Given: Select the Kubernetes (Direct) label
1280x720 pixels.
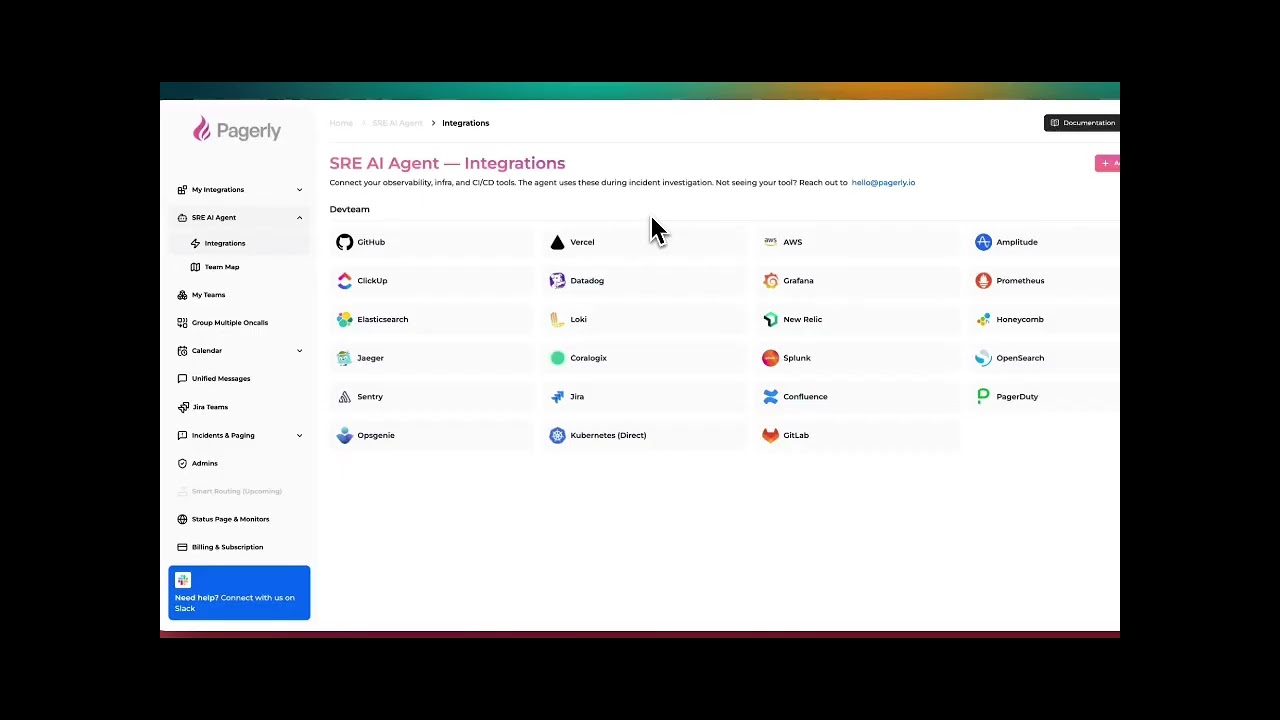Looking at the screenshot, I should [x=608, y=436].
